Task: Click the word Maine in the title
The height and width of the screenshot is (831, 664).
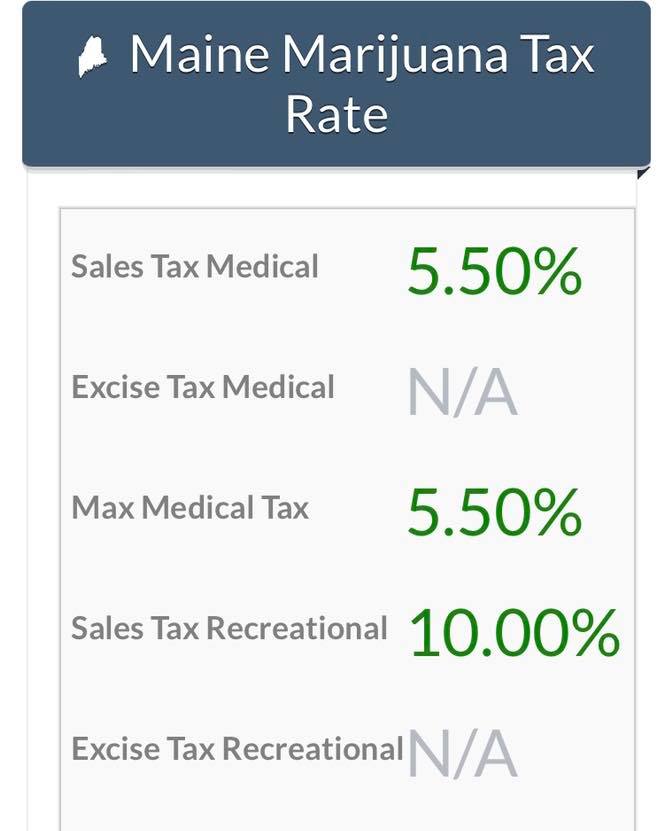Action: [199, 53]
